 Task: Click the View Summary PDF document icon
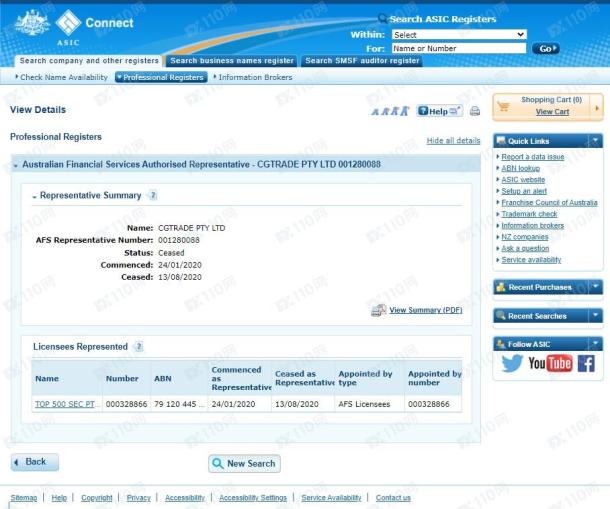[378, 310]
